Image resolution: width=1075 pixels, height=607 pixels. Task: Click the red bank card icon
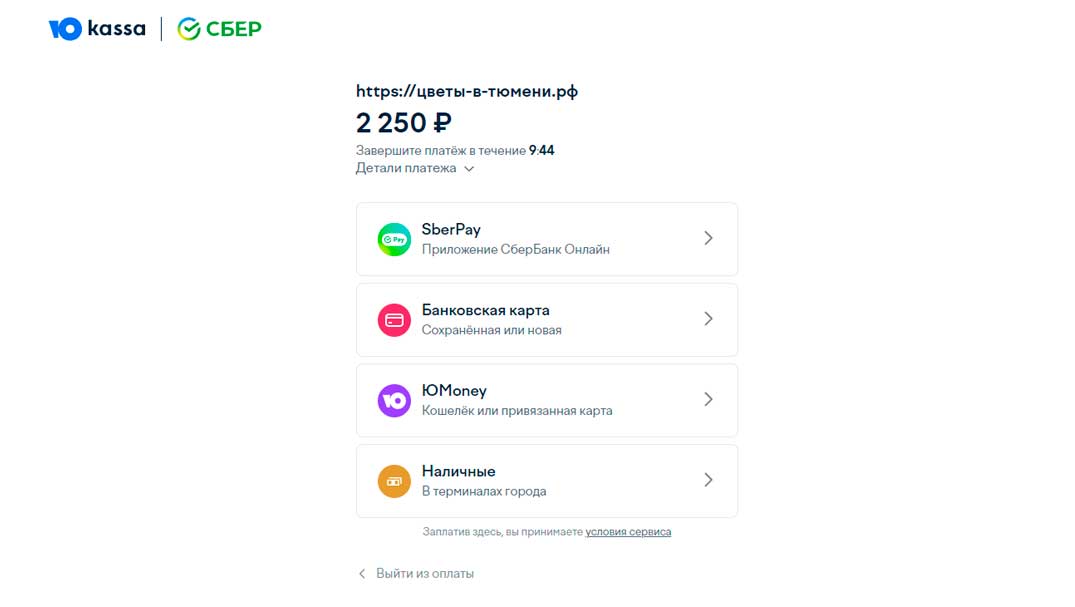tap(394, 320)
